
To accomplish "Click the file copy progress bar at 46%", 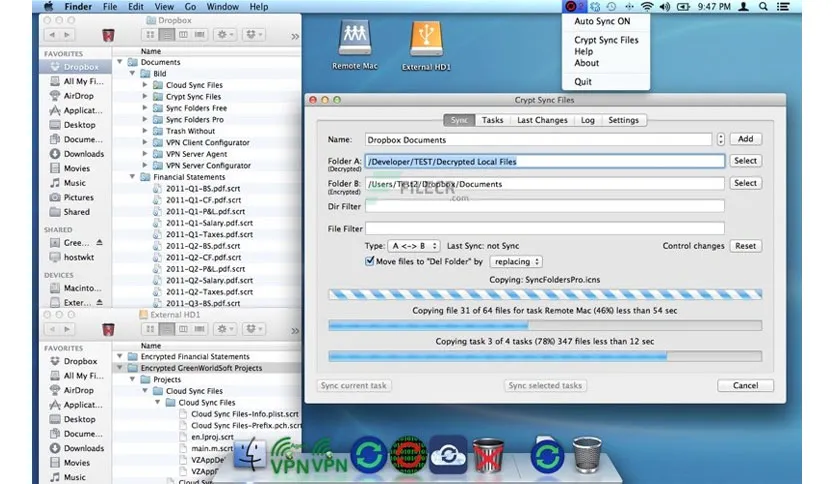I will [545, 325].
